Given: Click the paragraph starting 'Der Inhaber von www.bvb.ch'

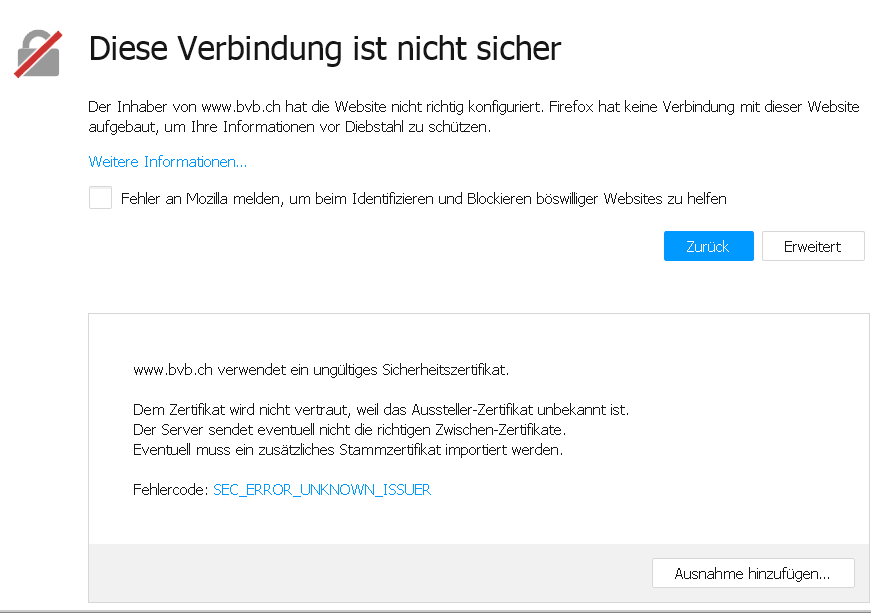Looking at the screenshot, I should [474, 117].
